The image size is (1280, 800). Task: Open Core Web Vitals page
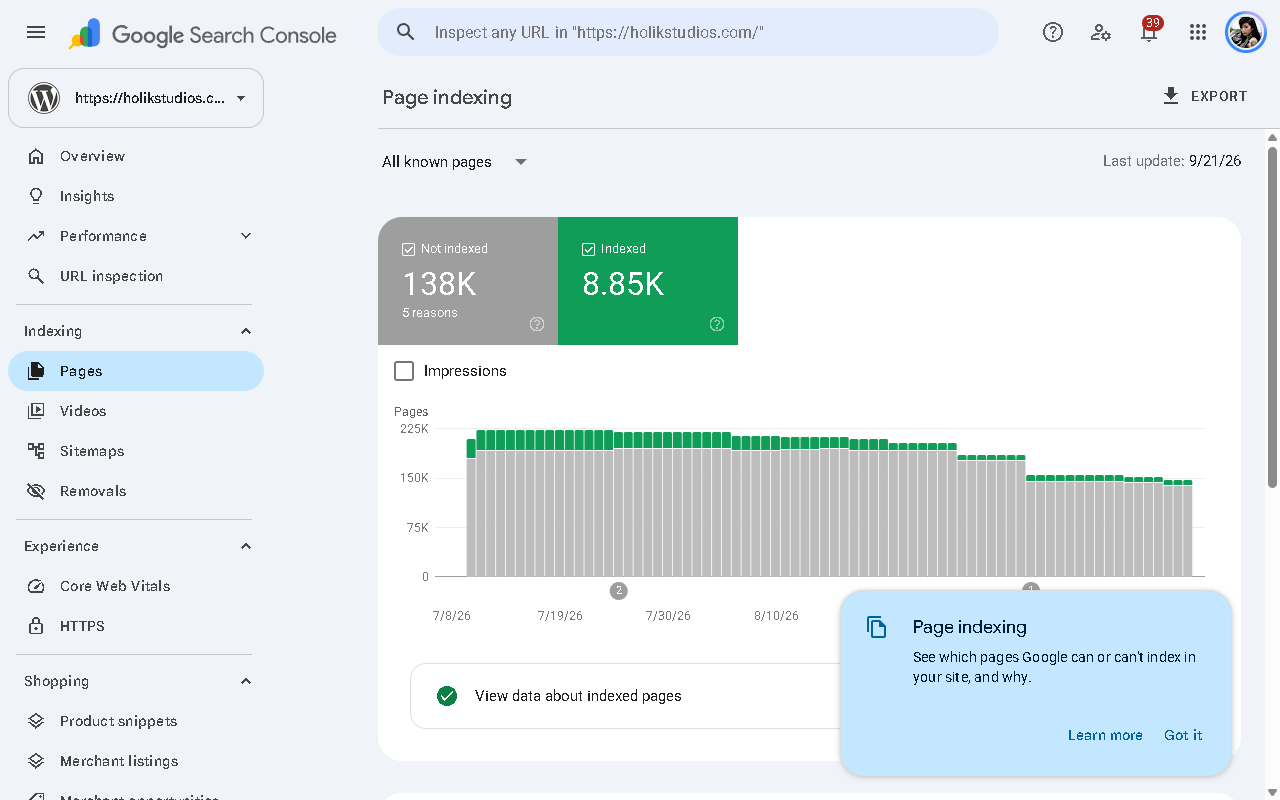point(136,586)
